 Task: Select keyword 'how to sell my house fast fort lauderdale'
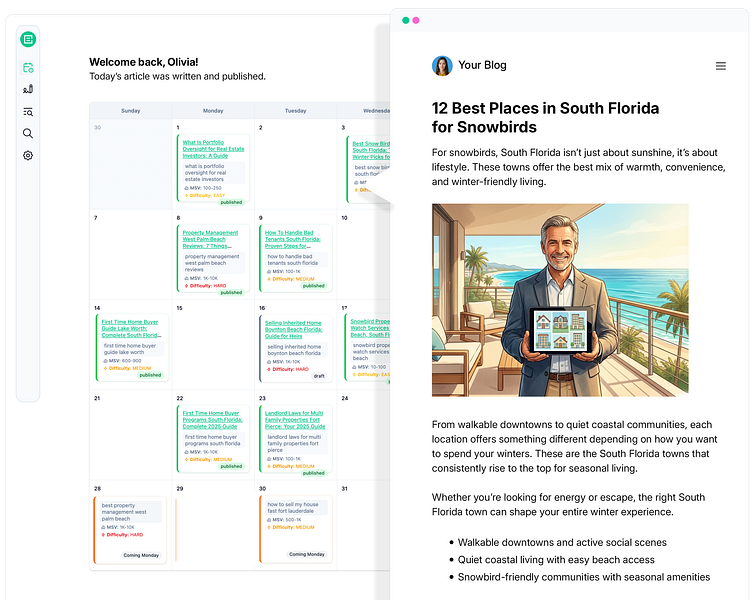[x=296, y=507]
